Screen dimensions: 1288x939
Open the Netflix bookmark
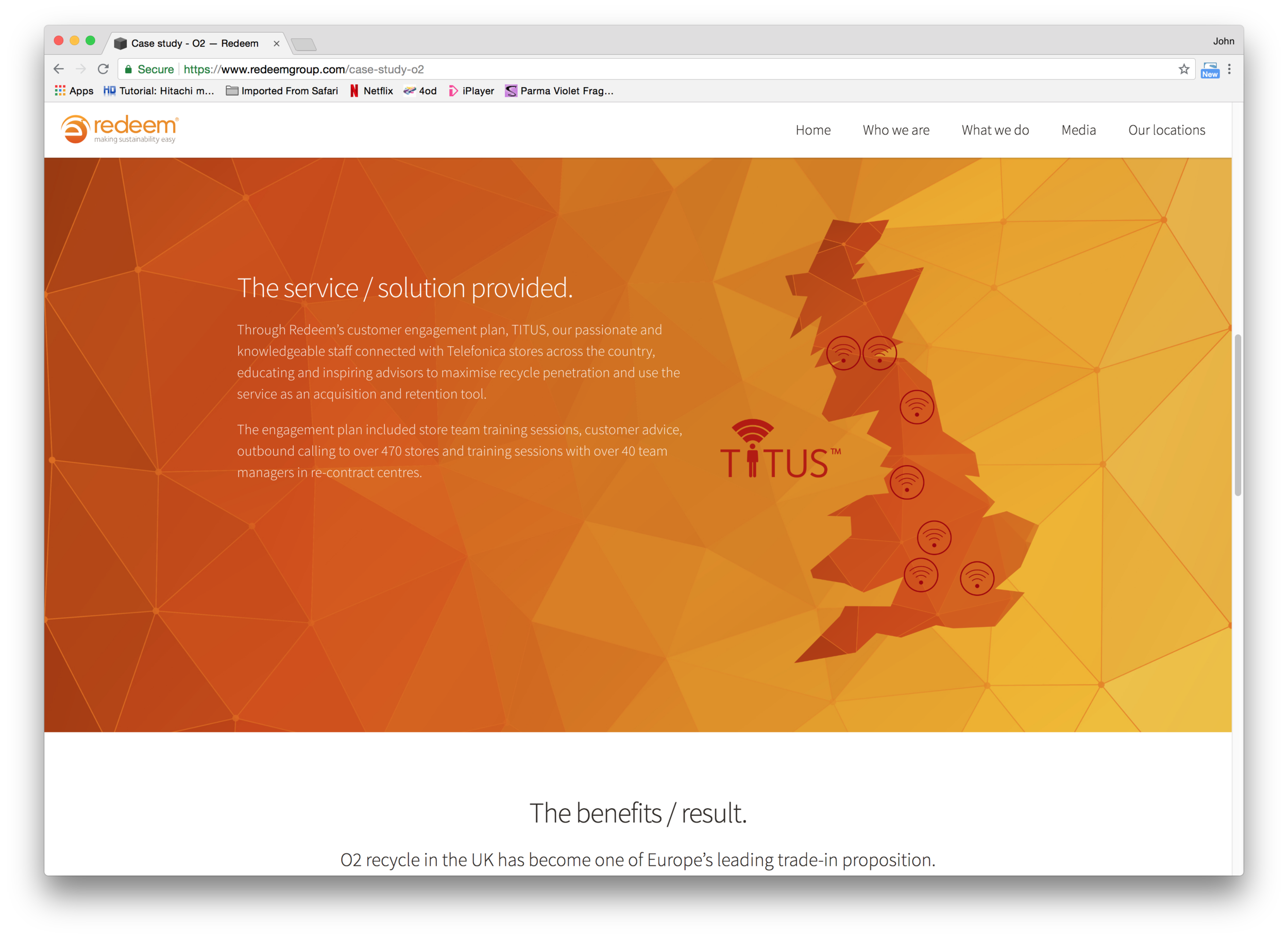(371, 91)
